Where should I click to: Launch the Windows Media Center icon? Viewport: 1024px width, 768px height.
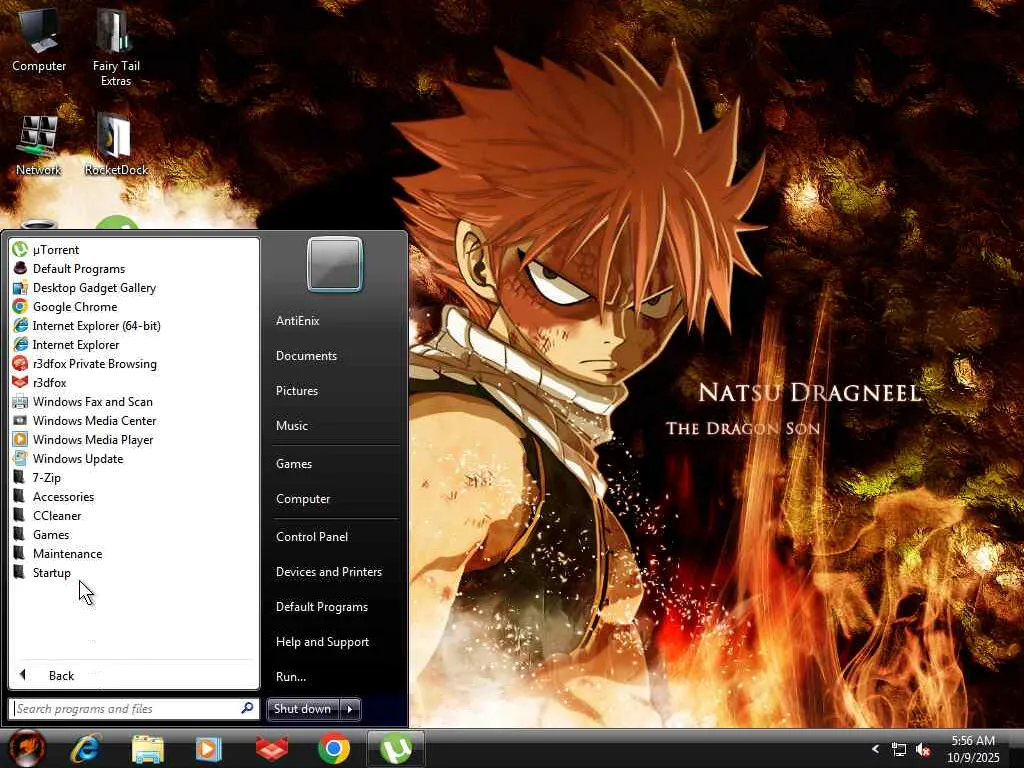(x=20, y=420)
